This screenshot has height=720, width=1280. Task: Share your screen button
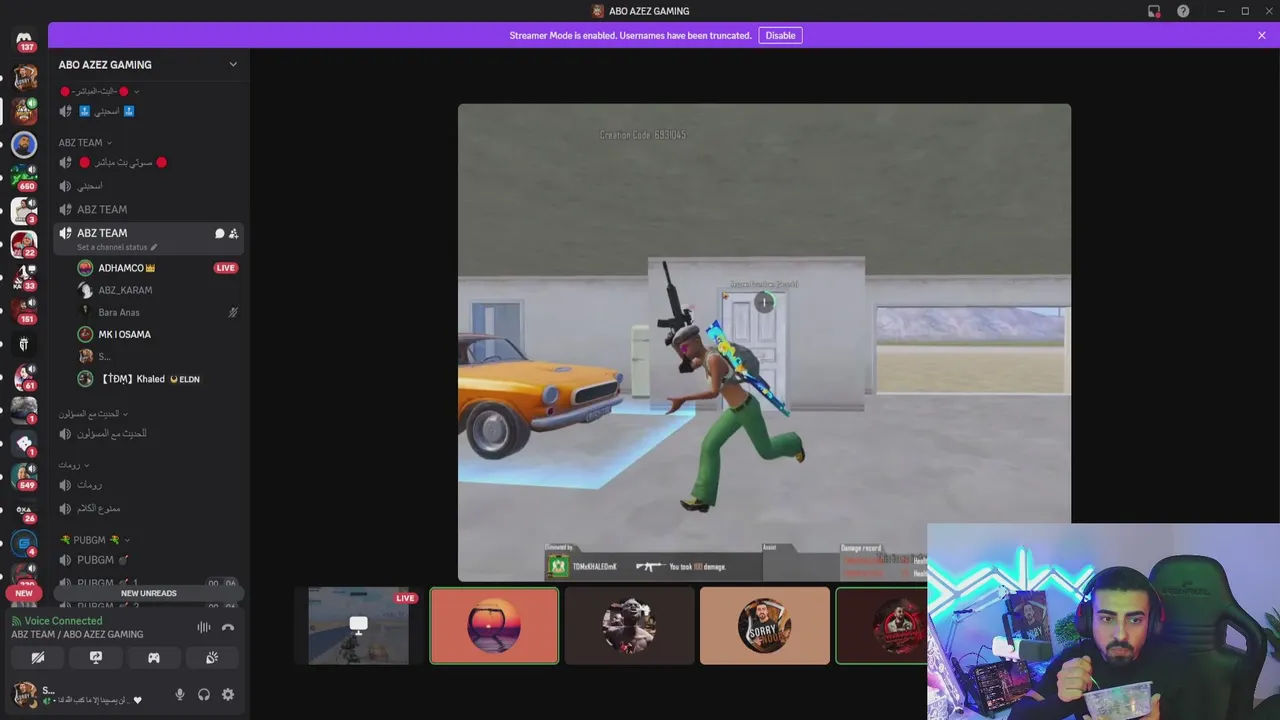tap(96, 657)
